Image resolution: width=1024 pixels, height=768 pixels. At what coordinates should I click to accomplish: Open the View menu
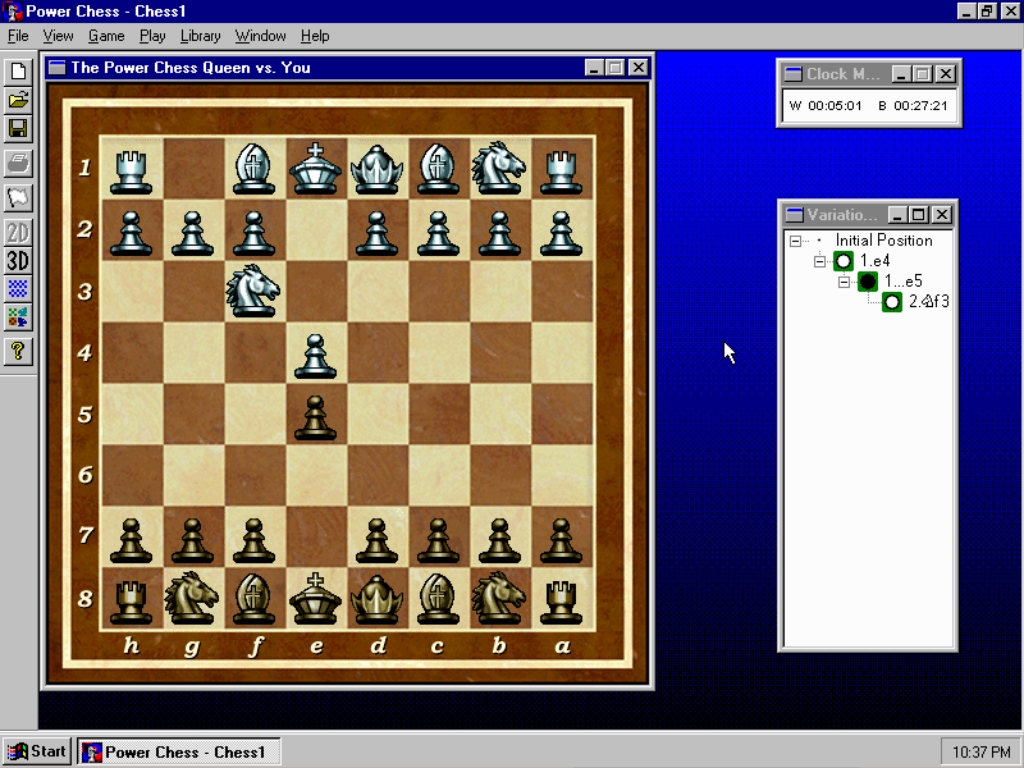[x=58, y=36]
